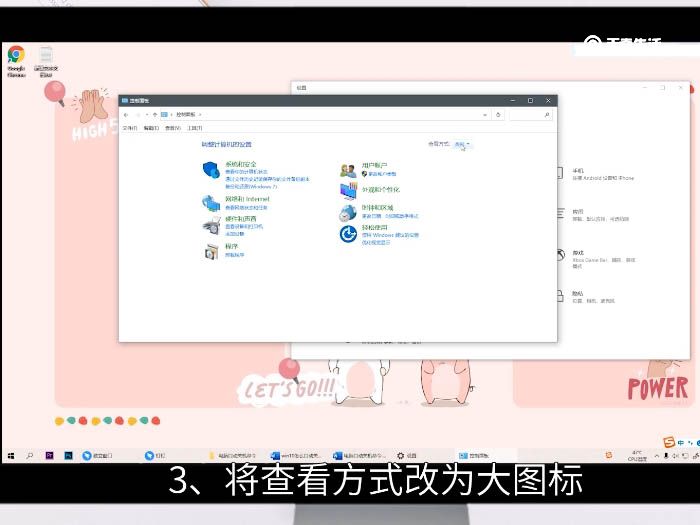Open Google Chrome desktop shortcut

(x=16, y=61)
